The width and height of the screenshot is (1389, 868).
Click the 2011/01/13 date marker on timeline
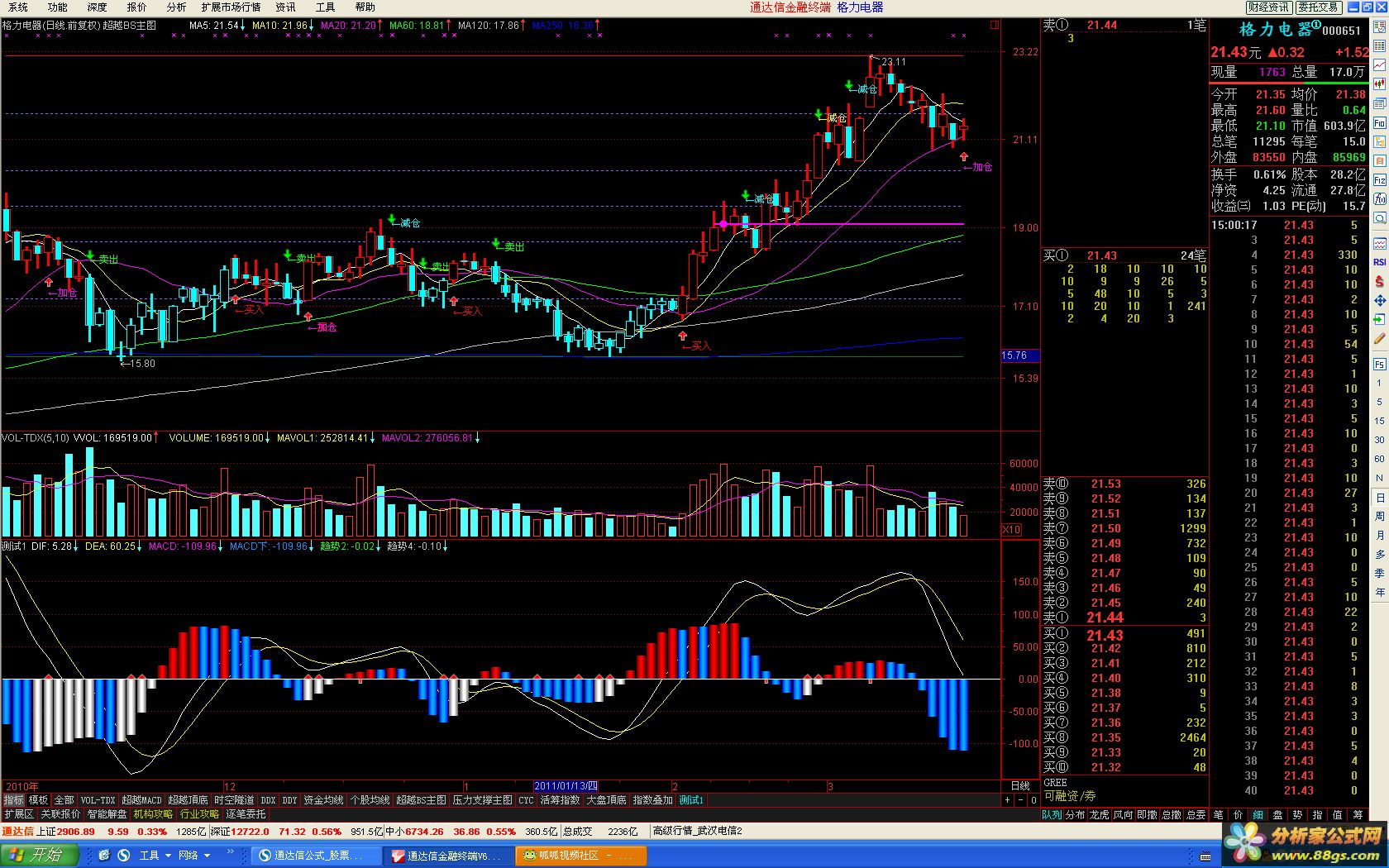pos(566,786)
